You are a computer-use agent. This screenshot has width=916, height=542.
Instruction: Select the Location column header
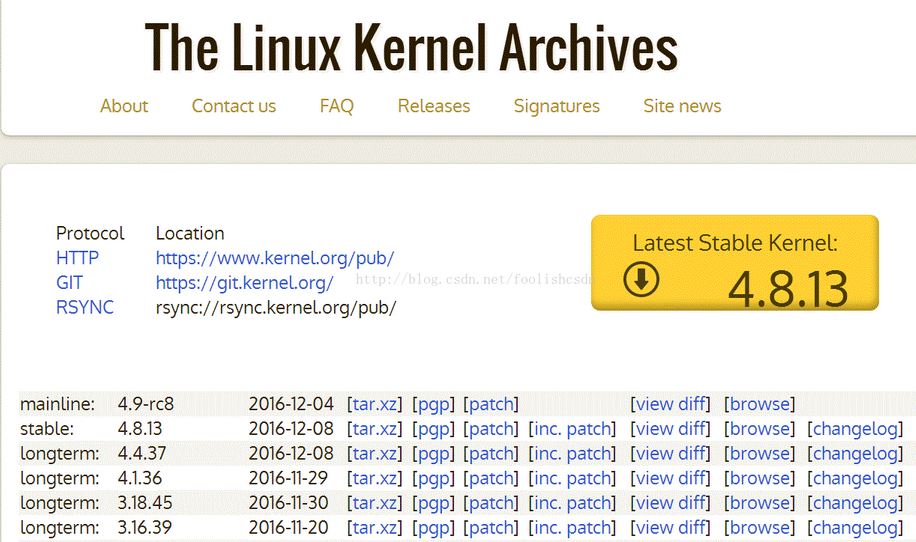[x=190, y=233]
